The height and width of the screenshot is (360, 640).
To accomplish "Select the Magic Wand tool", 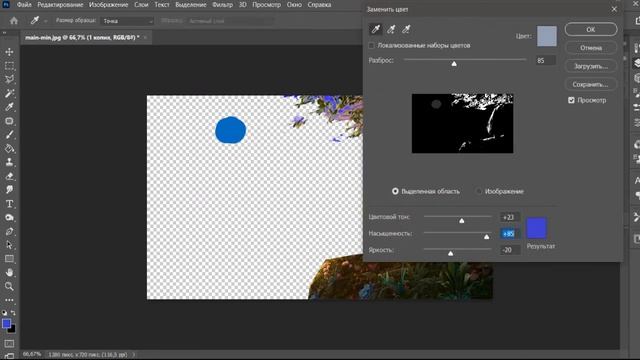I will coord(9,93).
